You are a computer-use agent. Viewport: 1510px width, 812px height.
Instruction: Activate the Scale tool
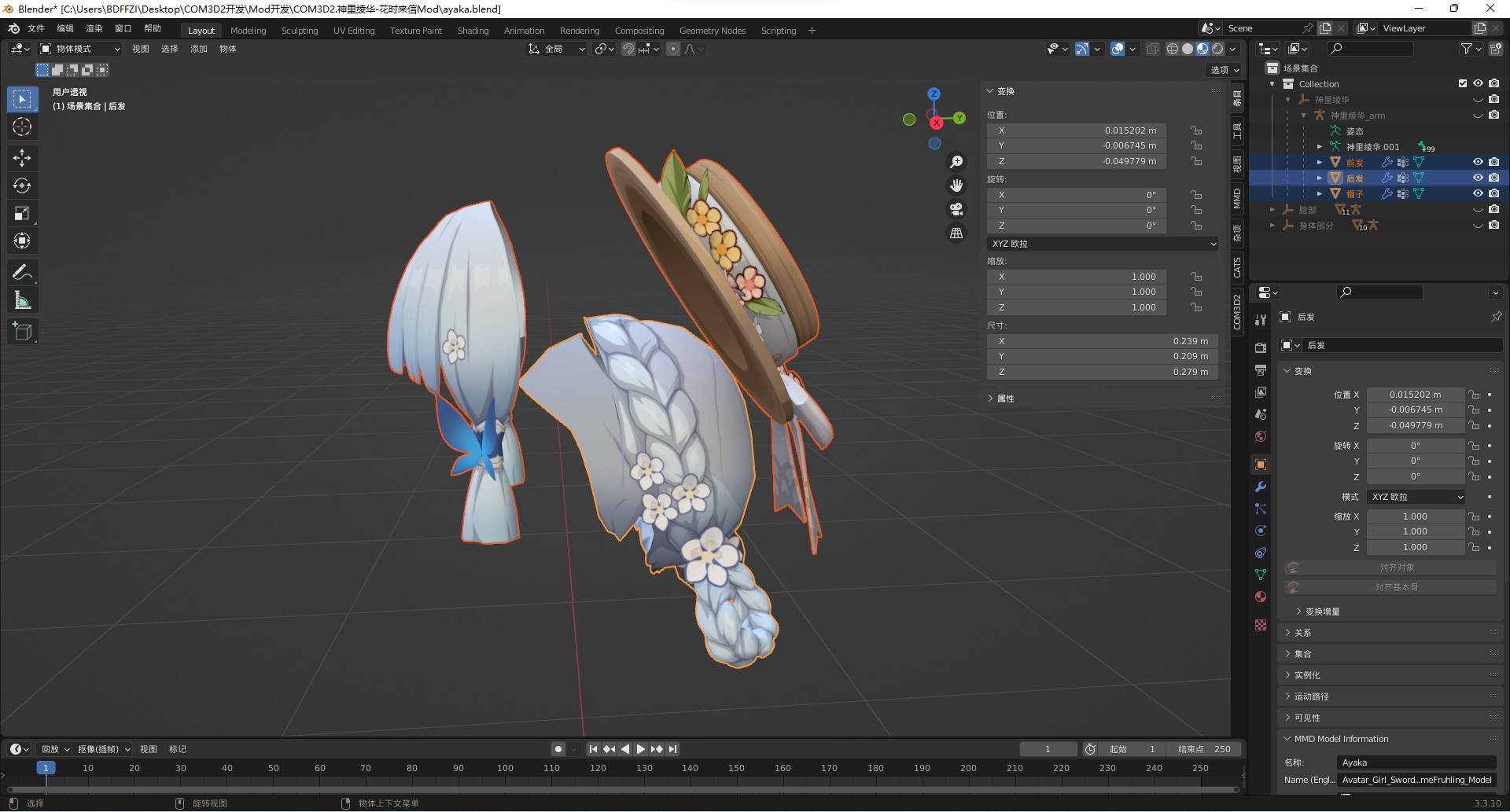click(22, 213)
